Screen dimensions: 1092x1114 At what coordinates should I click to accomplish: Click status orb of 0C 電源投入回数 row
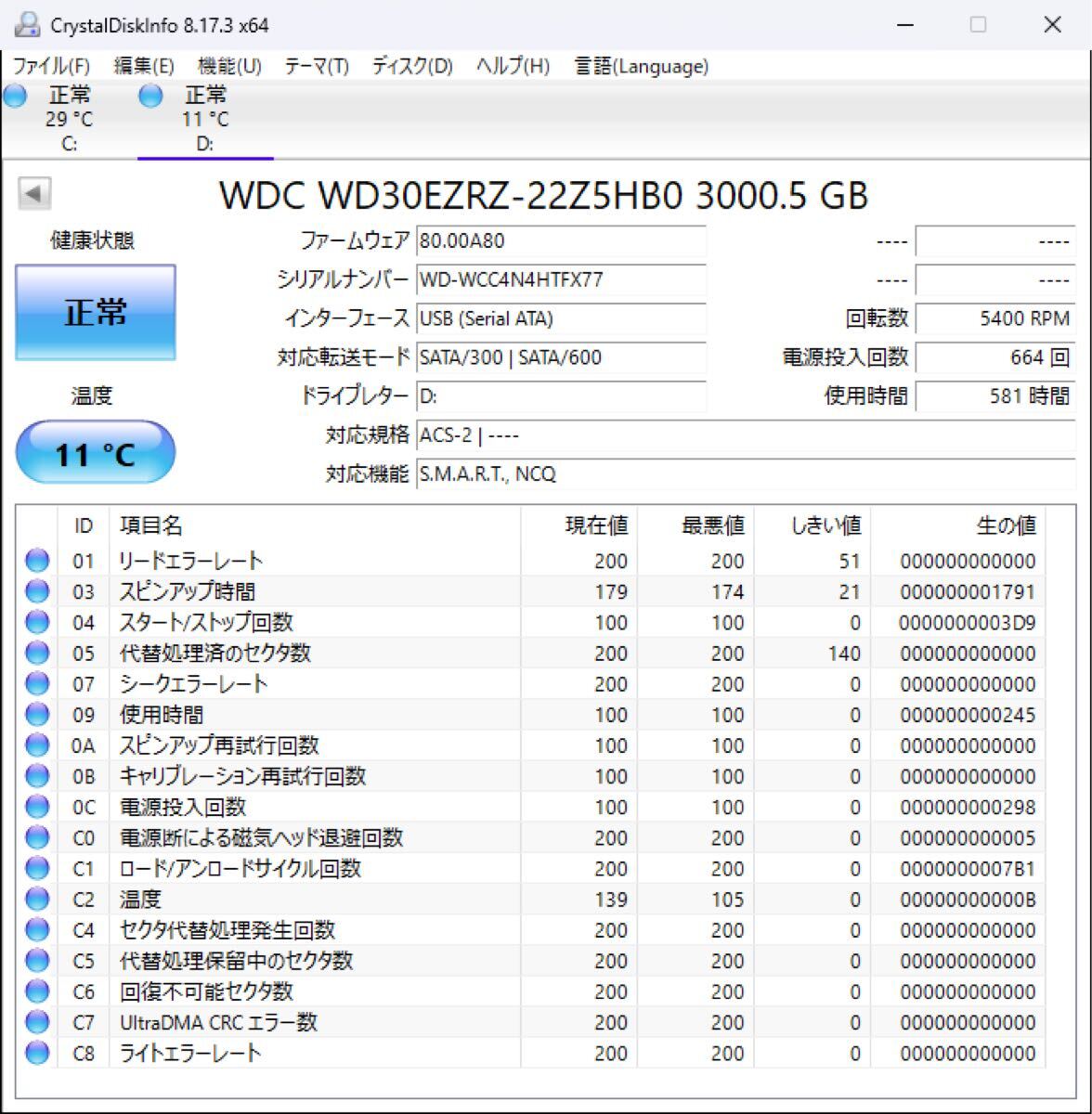point(37,807)
